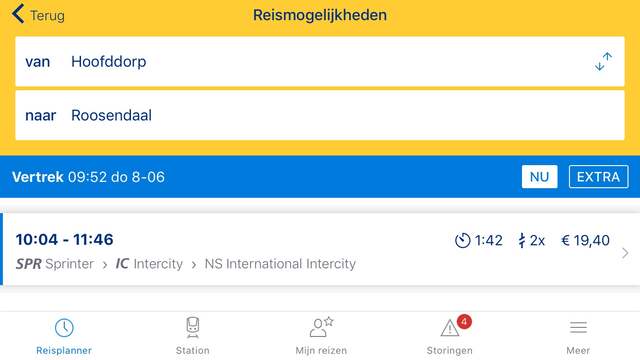Edit the naar Roosendaal station field
This screenshot has width=640, height=360.
click(x=320, y=115)
